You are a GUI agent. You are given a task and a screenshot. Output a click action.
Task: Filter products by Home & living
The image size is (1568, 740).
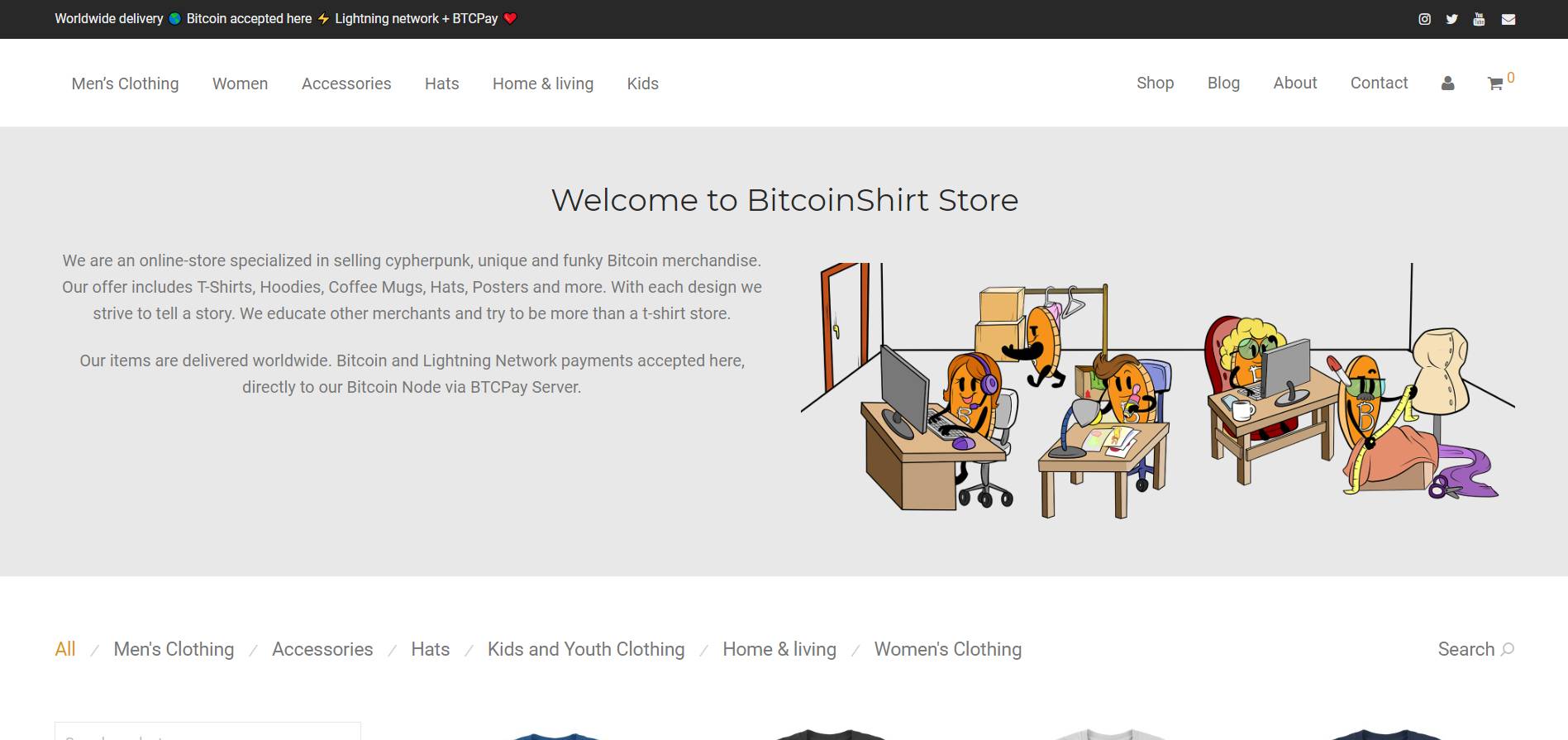click(x=779, y=649)
